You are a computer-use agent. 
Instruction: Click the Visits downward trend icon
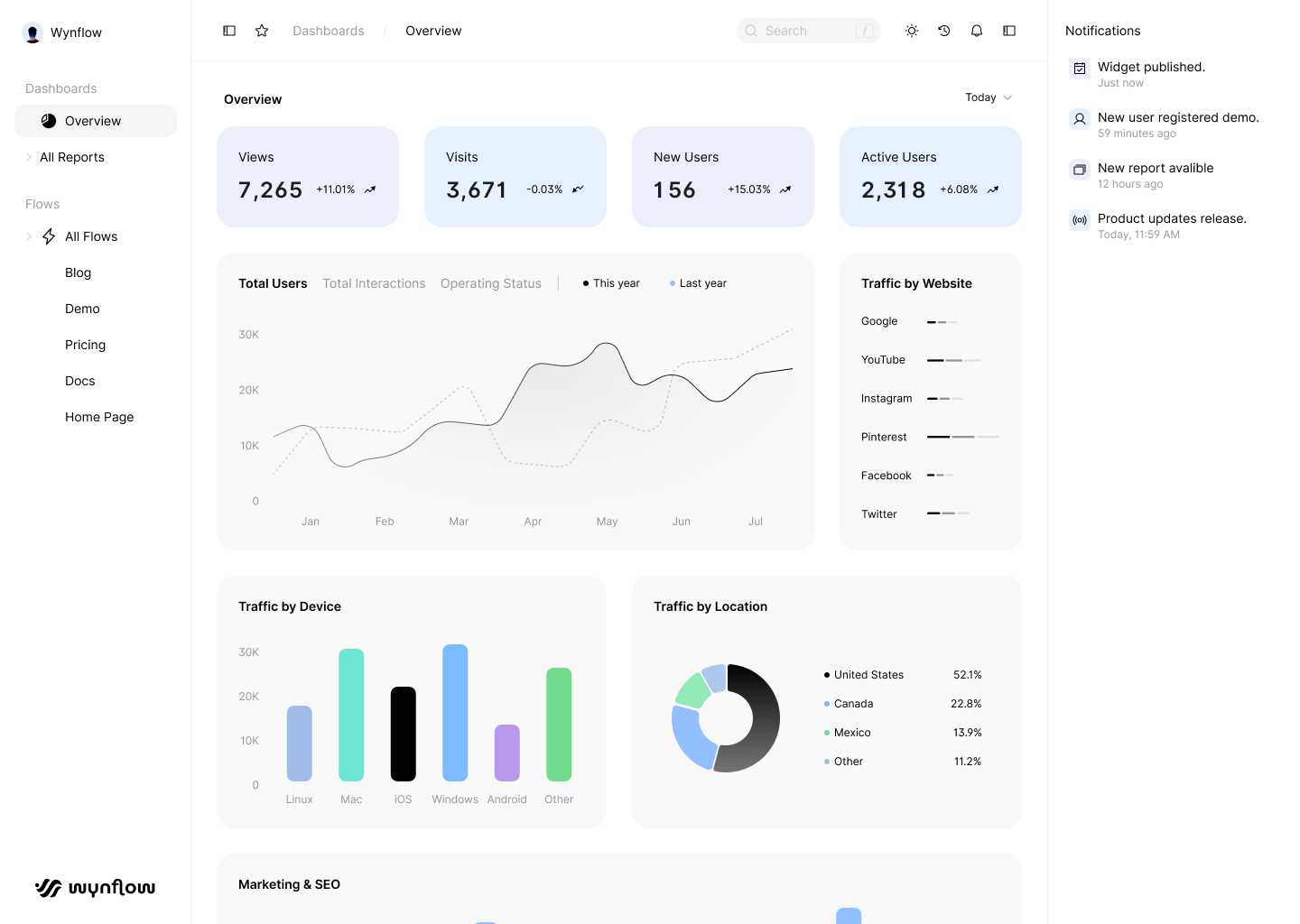coord(578,189)
